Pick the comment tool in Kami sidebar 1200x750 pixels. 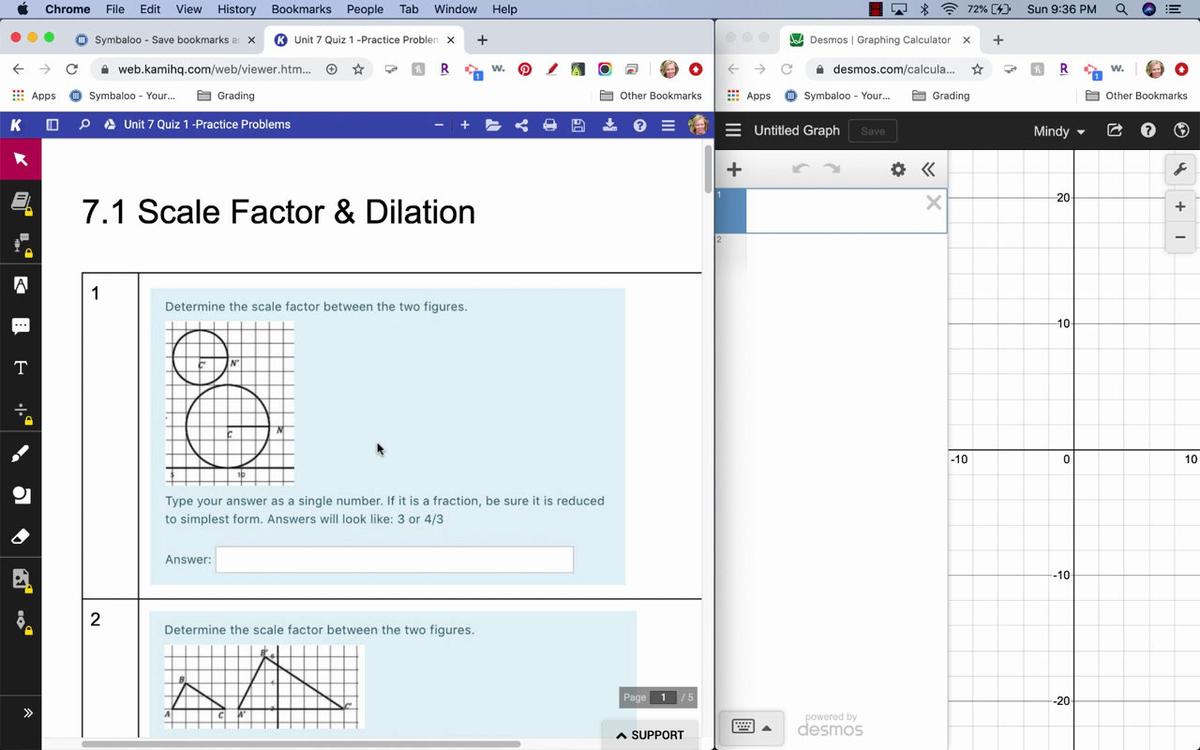20,326
